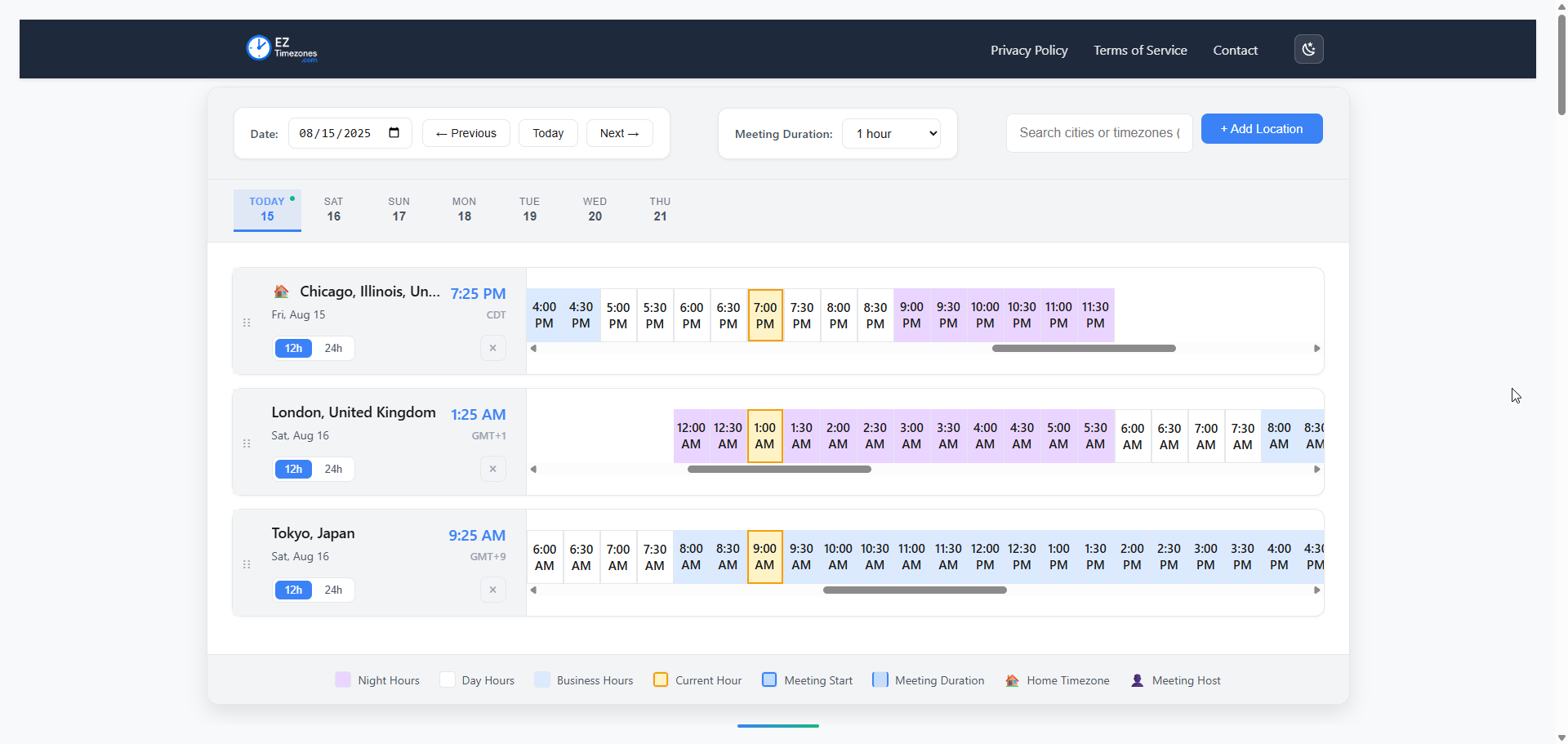The width and height of the screenshot is (1568, 744).
Task: Switch London to 12h format
Action: [x=293, y=469]
